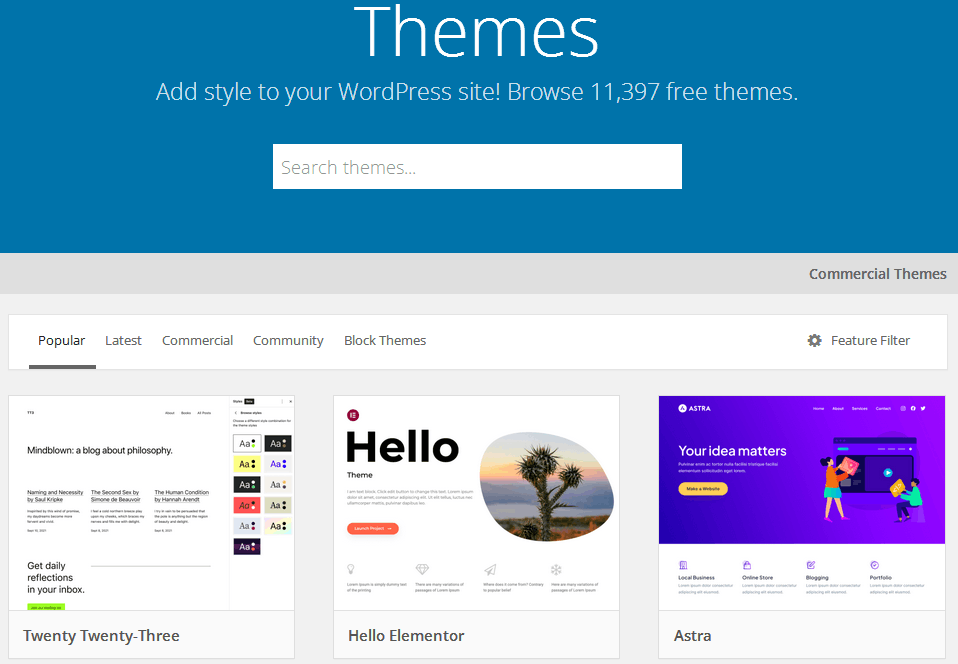Click the Elementor logo icon in Hello preview

(353, 415)
